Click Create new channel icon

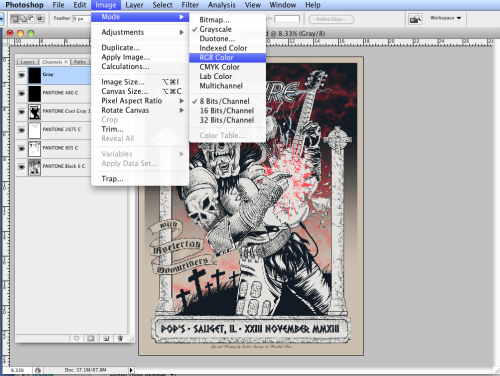106,338
